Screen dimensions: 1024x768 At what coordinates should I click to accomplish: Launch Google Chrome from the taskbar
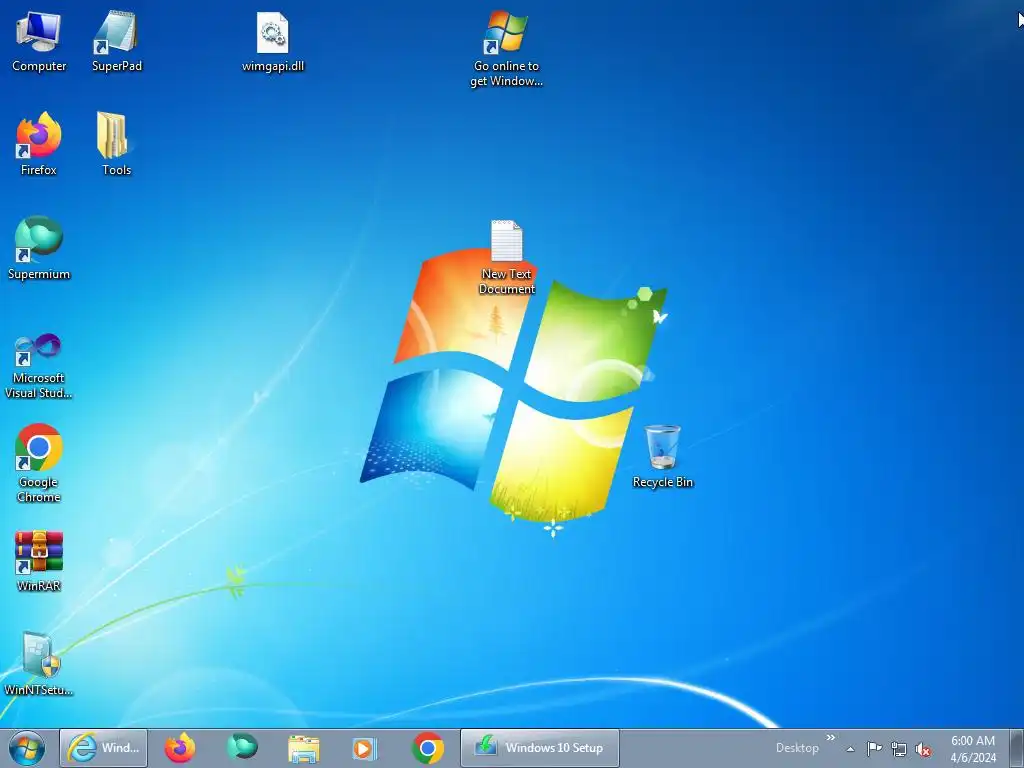tap(428, 748)
